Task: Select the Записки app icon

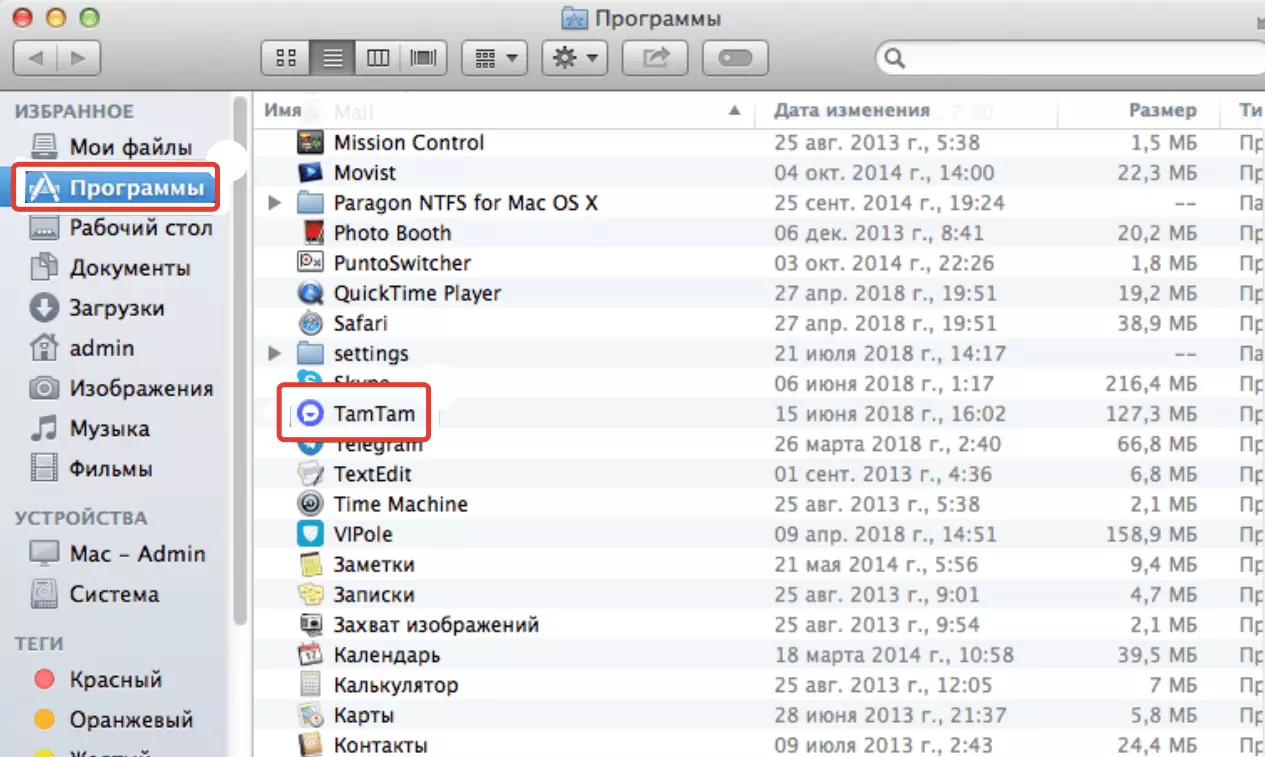Action: pos(311,594)
